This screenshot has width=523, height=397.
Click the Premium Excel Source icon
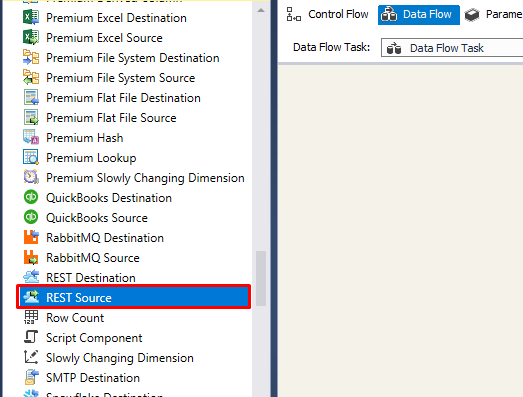[31, 37]
